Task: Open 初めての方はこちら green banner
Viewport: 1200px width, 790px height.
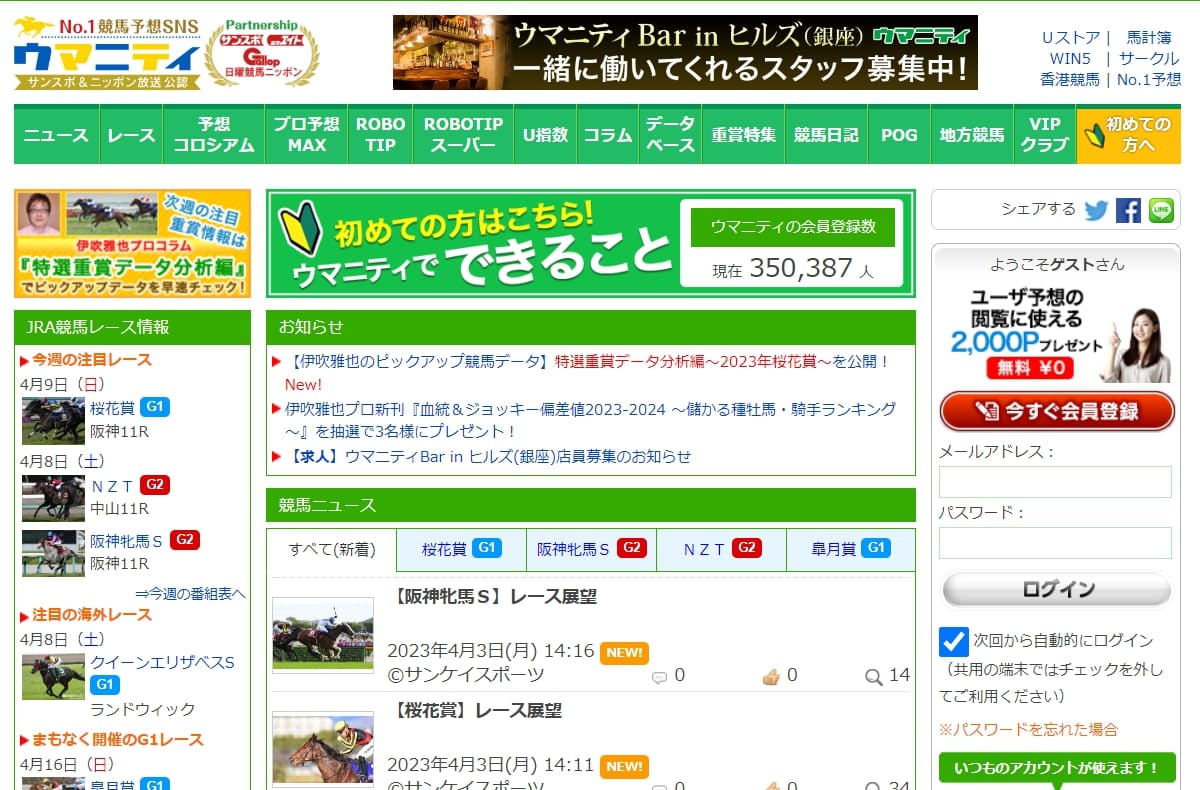Action: click(x=590, y=243)
